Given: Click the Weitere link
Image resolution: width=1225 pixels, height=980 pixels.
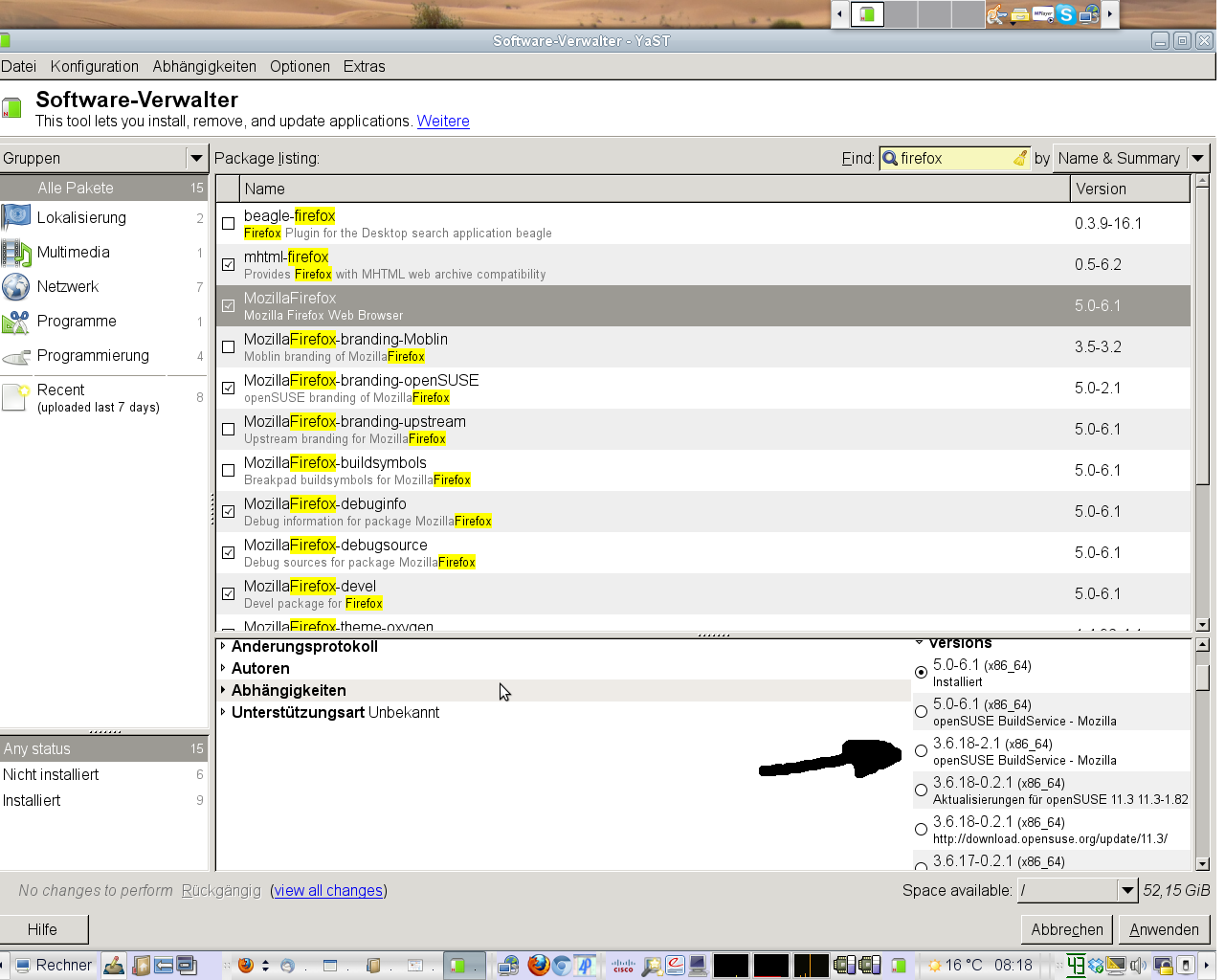Looking at the screenshot, I should pyautogui.click(x=443, y=121).
